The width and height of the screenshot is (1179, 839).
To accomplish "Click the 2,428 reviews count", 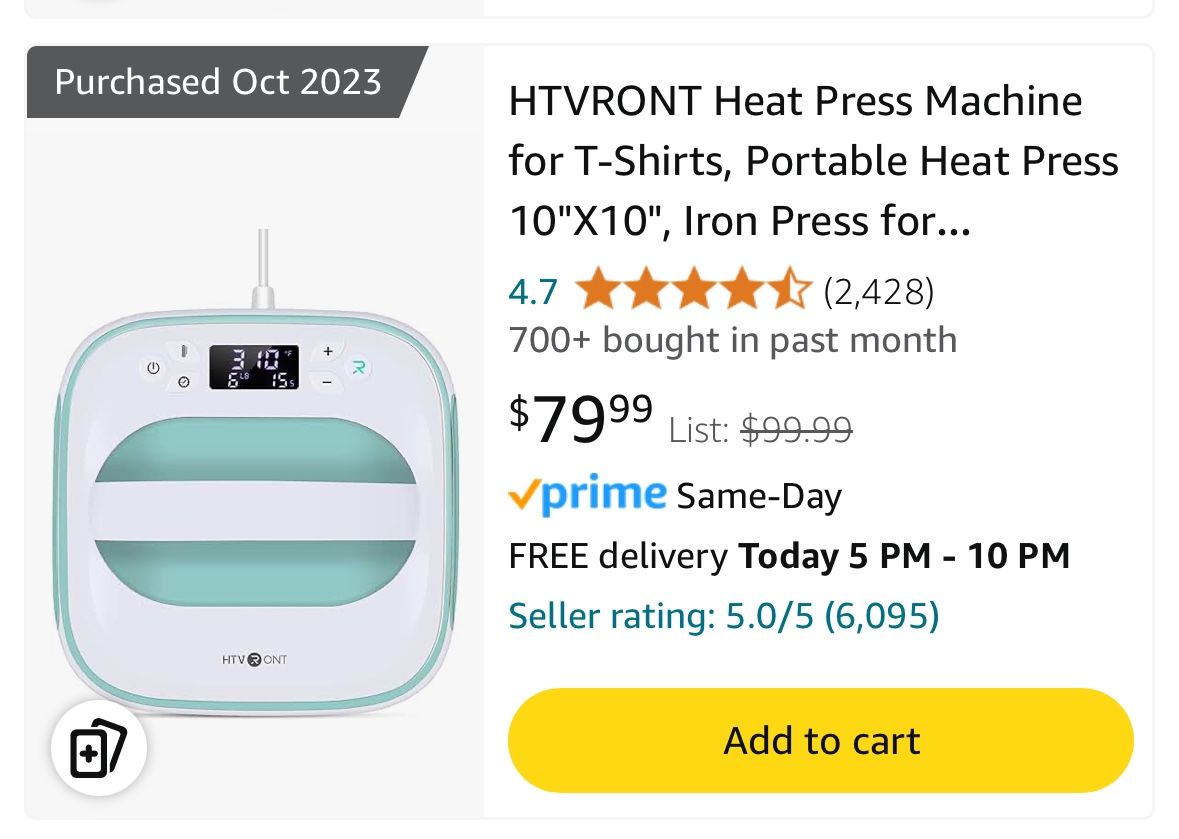I will click(x=878, y=291).
